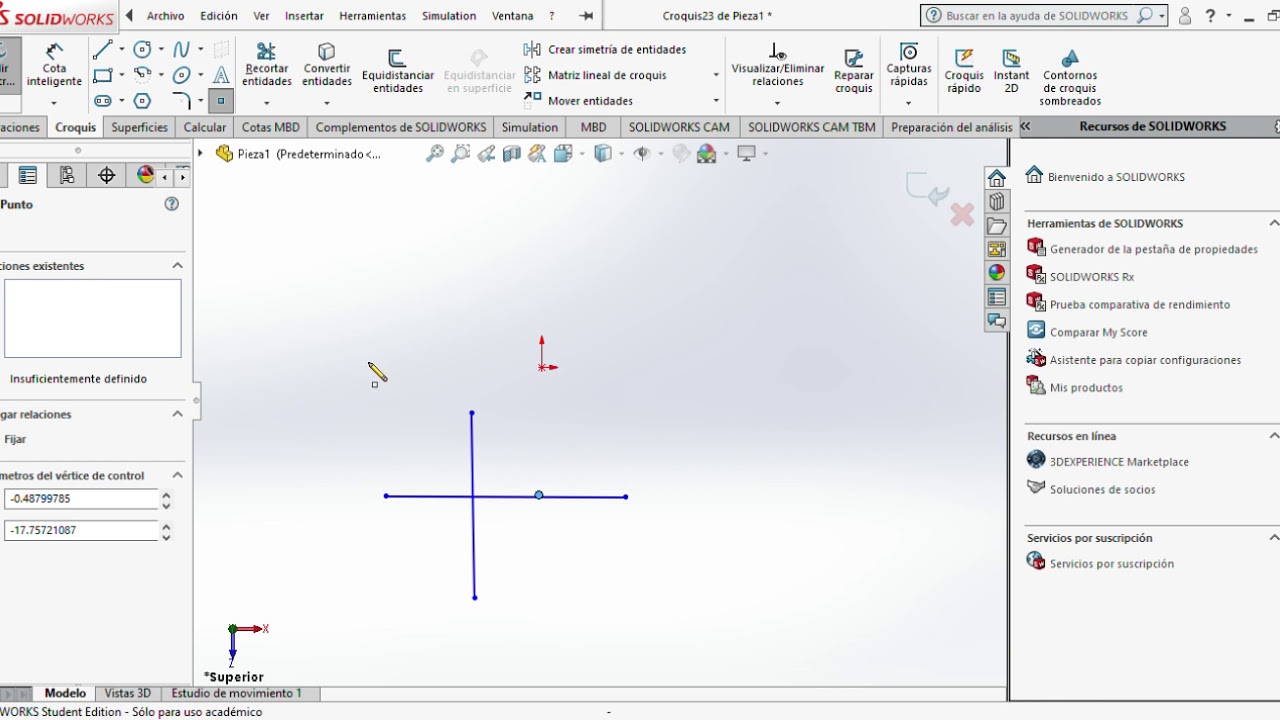
Task: Click Crear simetría de entidades
Action: tap(605, 49)
